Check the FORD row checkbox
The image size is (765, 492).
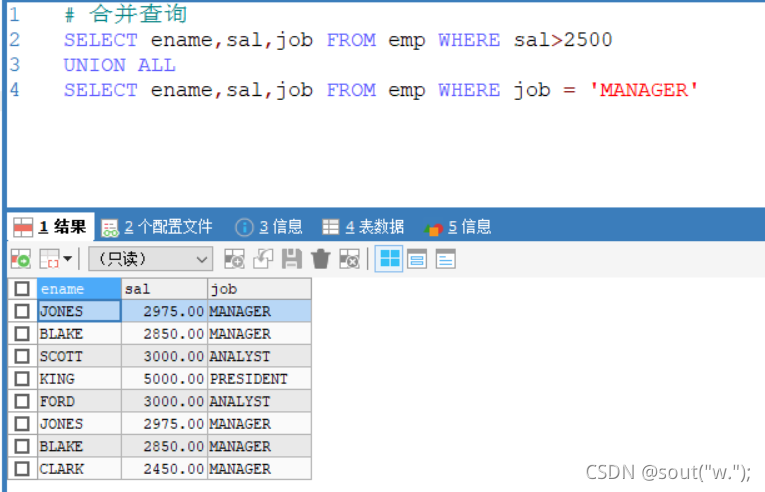[x=22, y=401]
